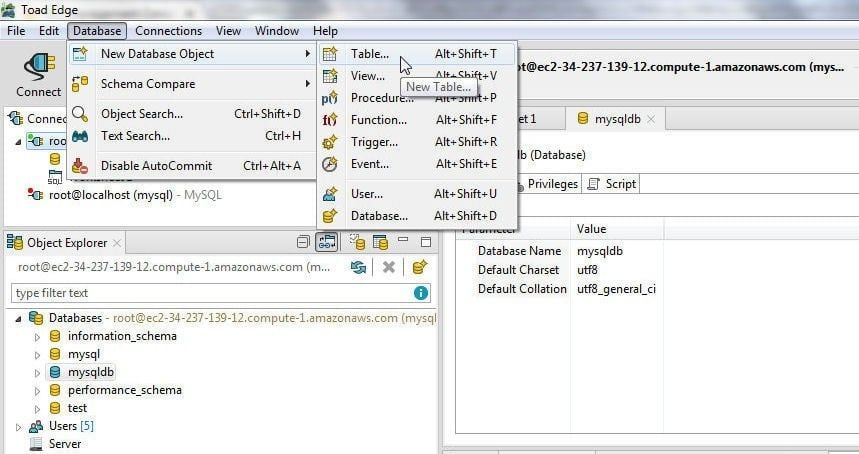Click the Script tab icon

click(593, 184)
